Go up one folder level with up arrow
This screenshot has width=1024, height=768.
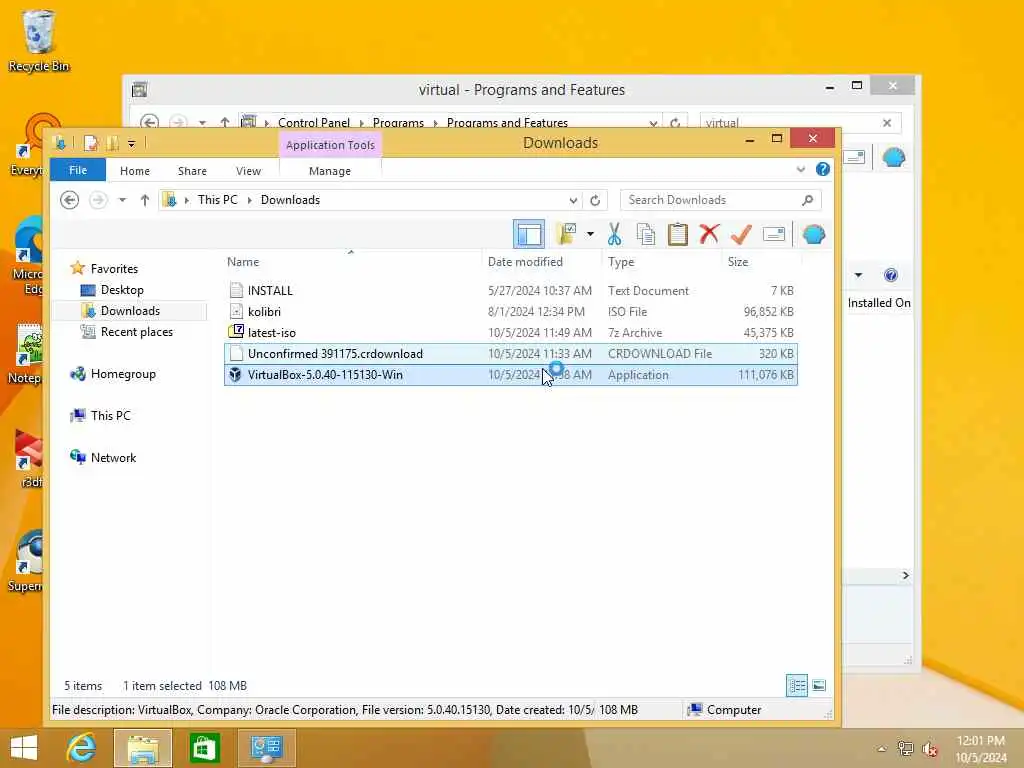[144, 200]
